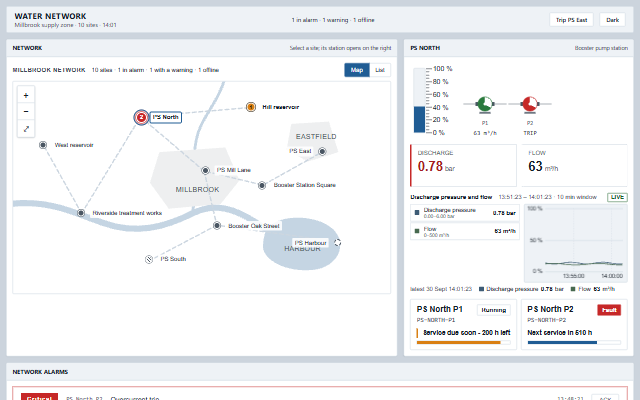Toggle Flow series in chart
The width and height of the screenshot is (640, 400).
pos(464,231)
